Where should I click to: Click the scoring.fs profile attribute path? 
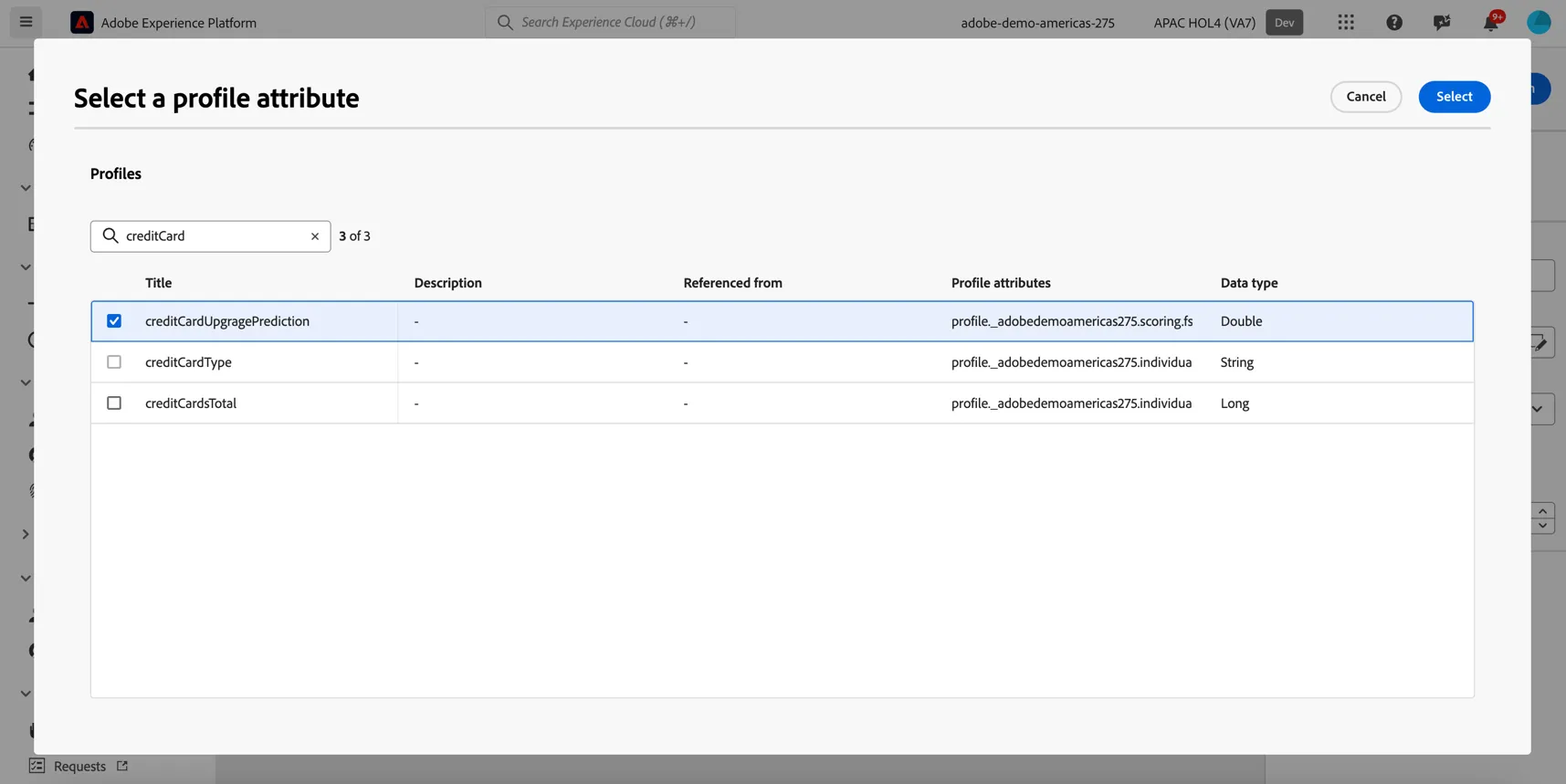click(1072, 321)
